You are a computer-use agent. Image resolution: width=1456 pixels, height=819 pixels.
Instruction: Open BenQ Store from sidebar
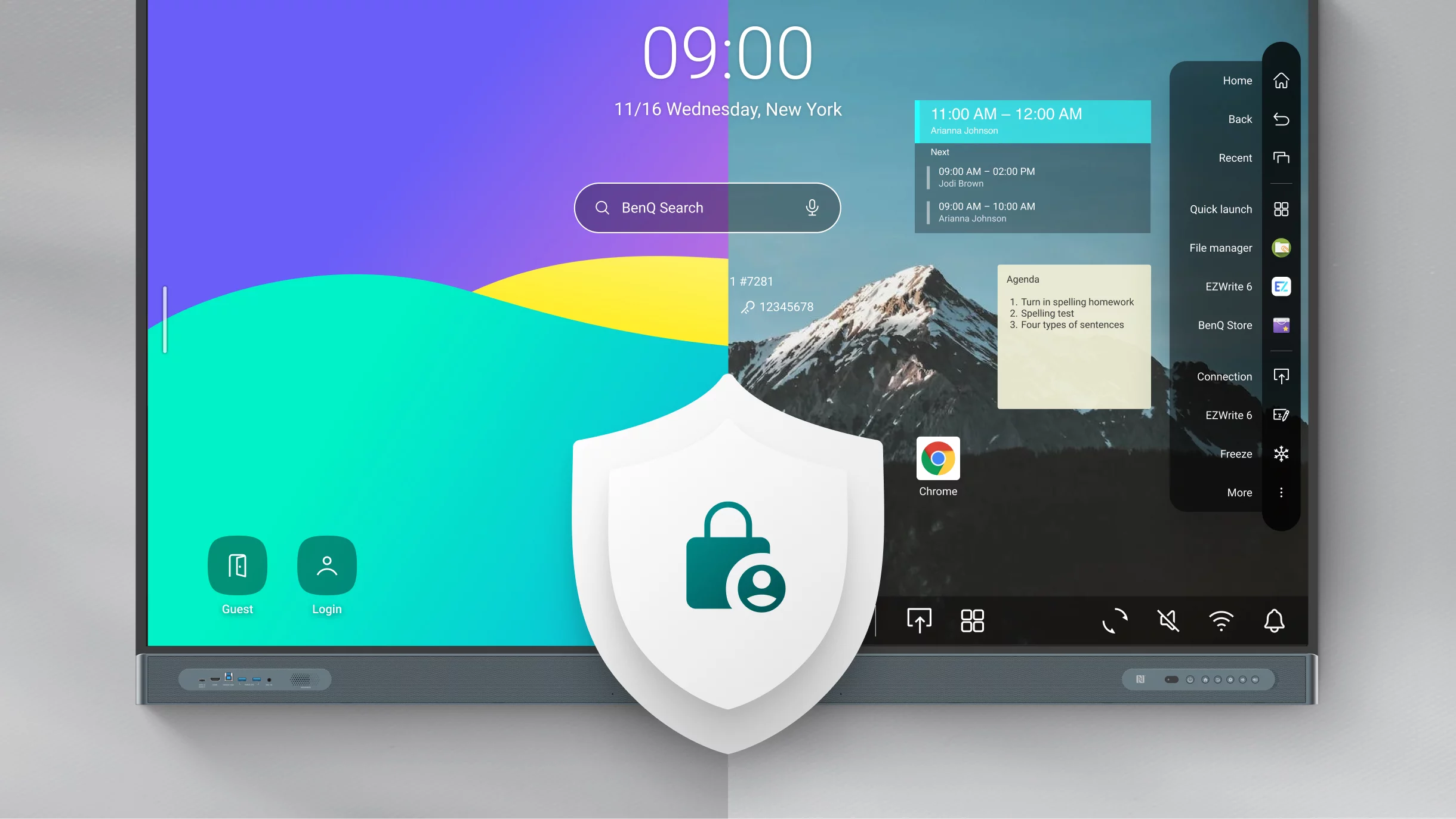click(1281, 325)
